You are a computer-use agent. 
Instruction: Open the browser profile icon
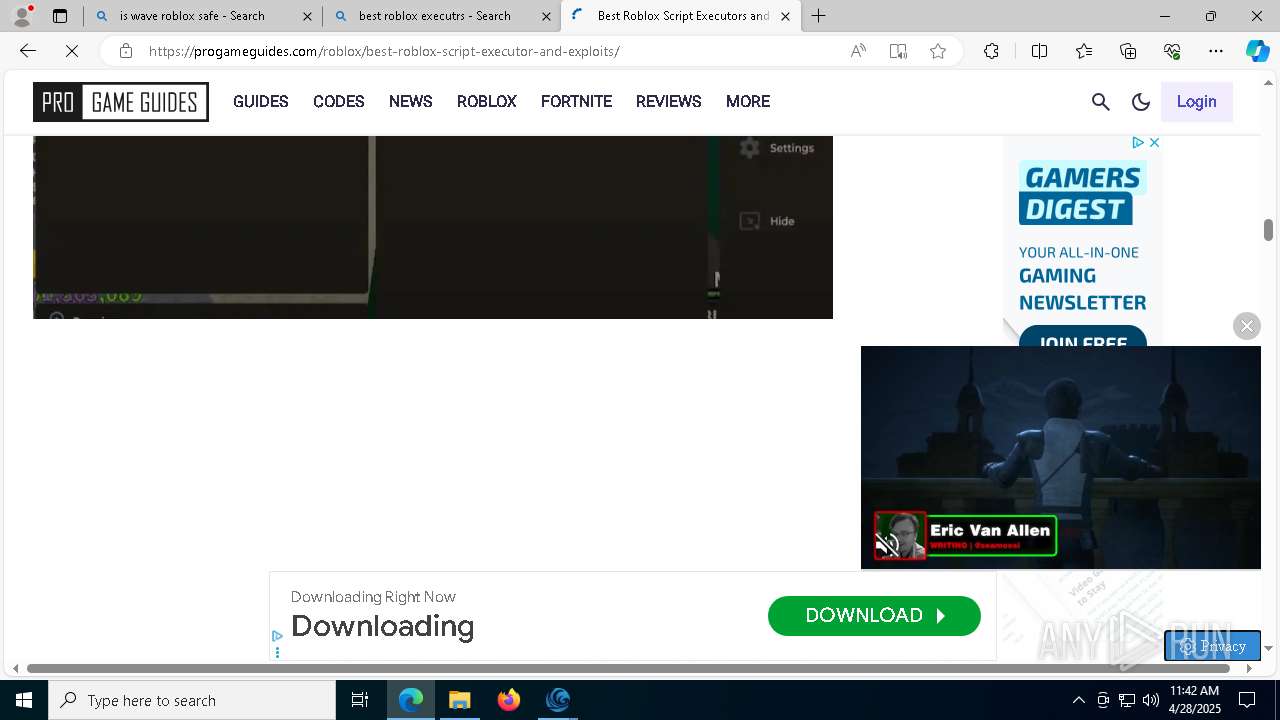click(x=22, y=16)
